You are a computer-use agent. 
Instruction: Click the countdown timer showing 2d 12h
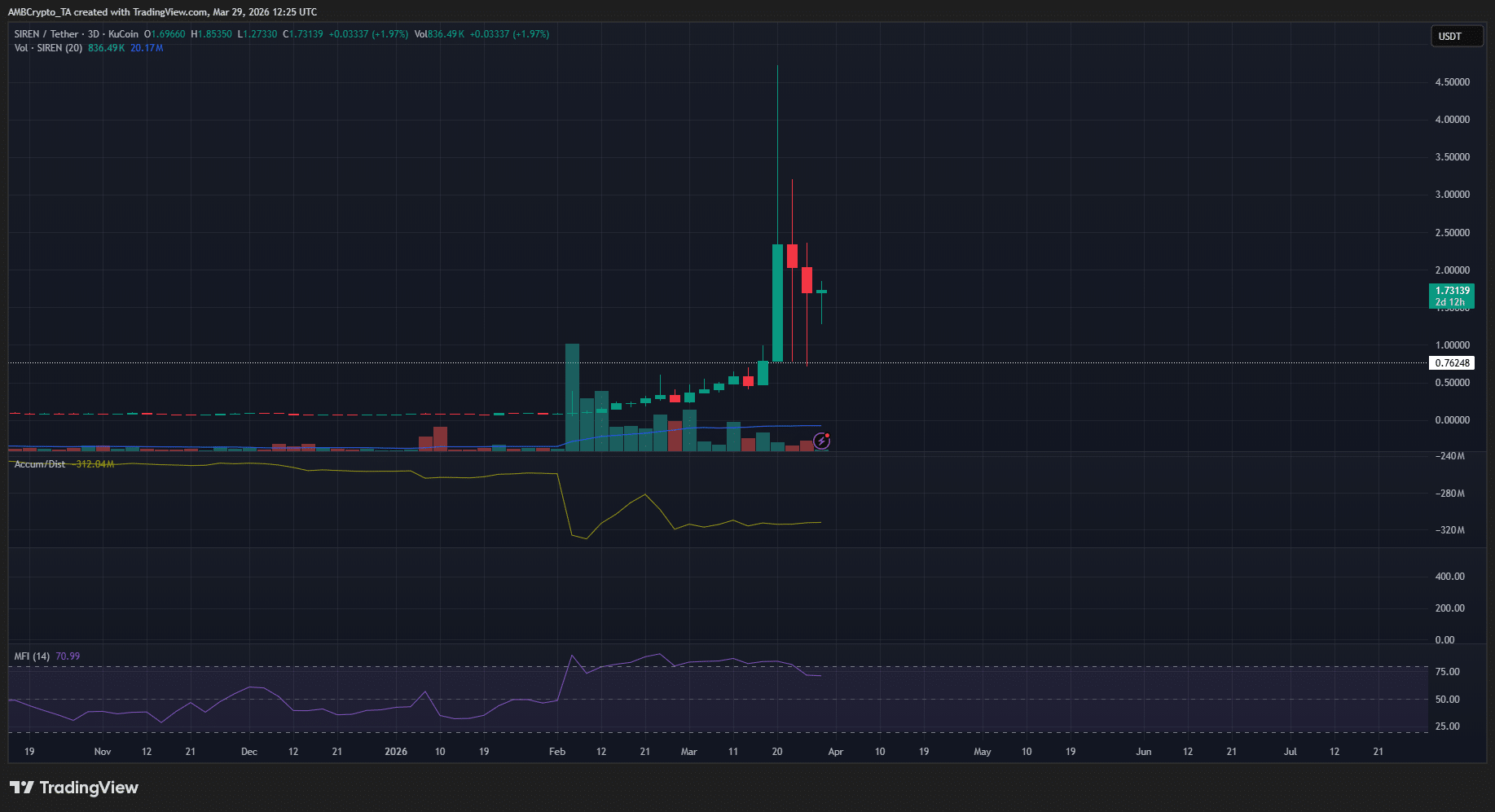(x=1451, y=302)
